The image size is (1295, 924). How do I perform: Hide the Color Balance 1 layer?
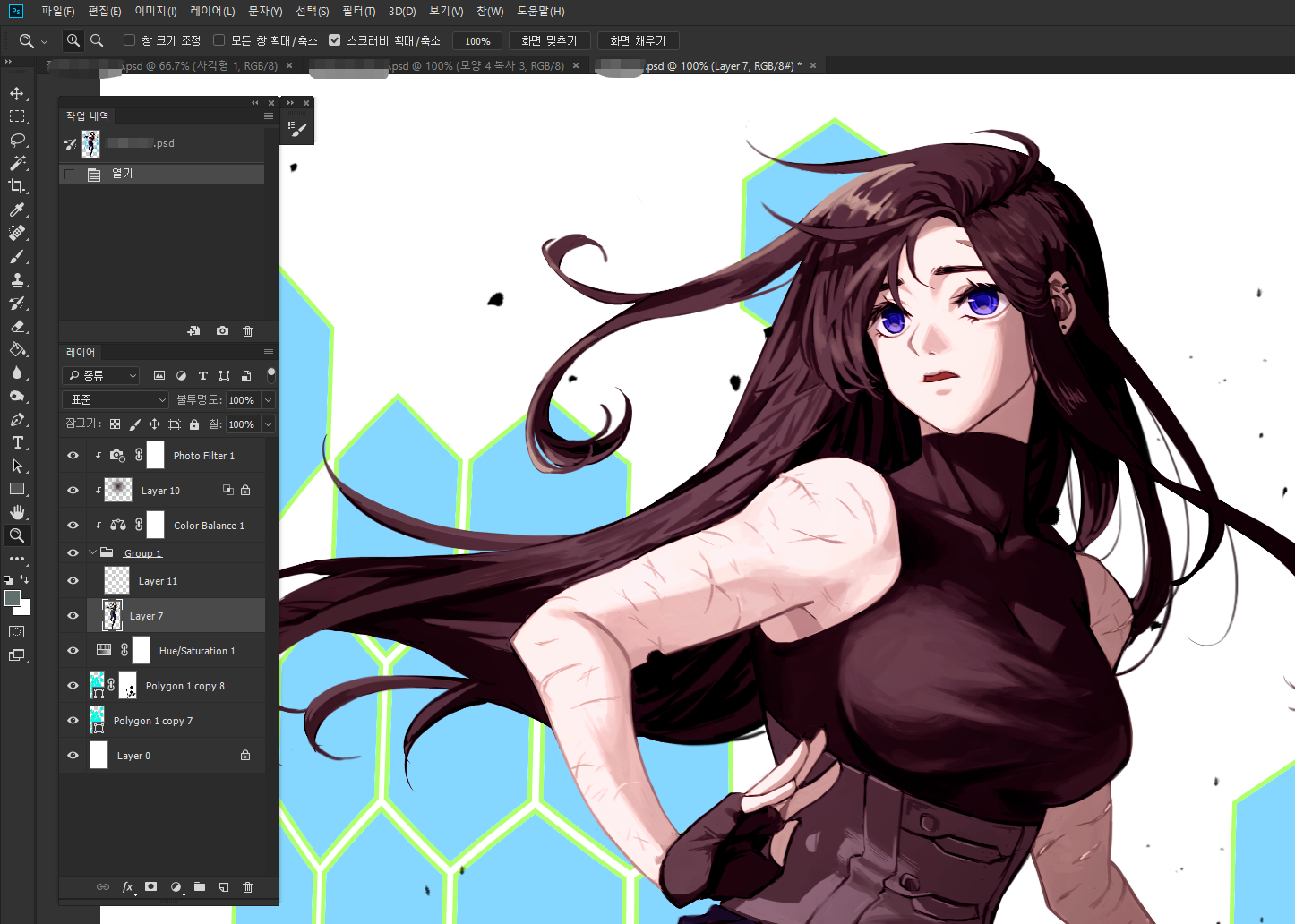pos(73,525)
